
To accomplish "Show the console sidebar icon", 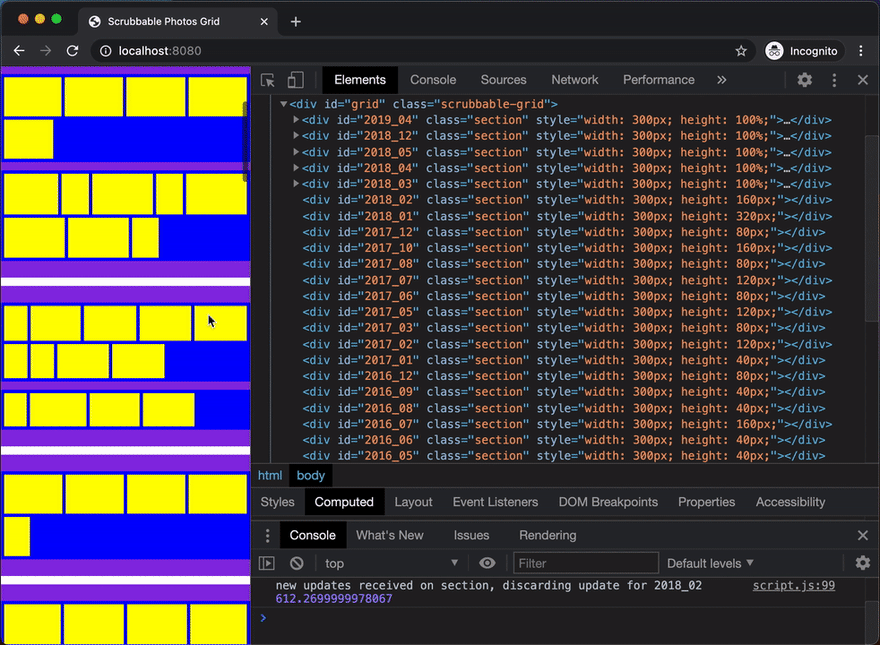I will (x=267, y=563).
